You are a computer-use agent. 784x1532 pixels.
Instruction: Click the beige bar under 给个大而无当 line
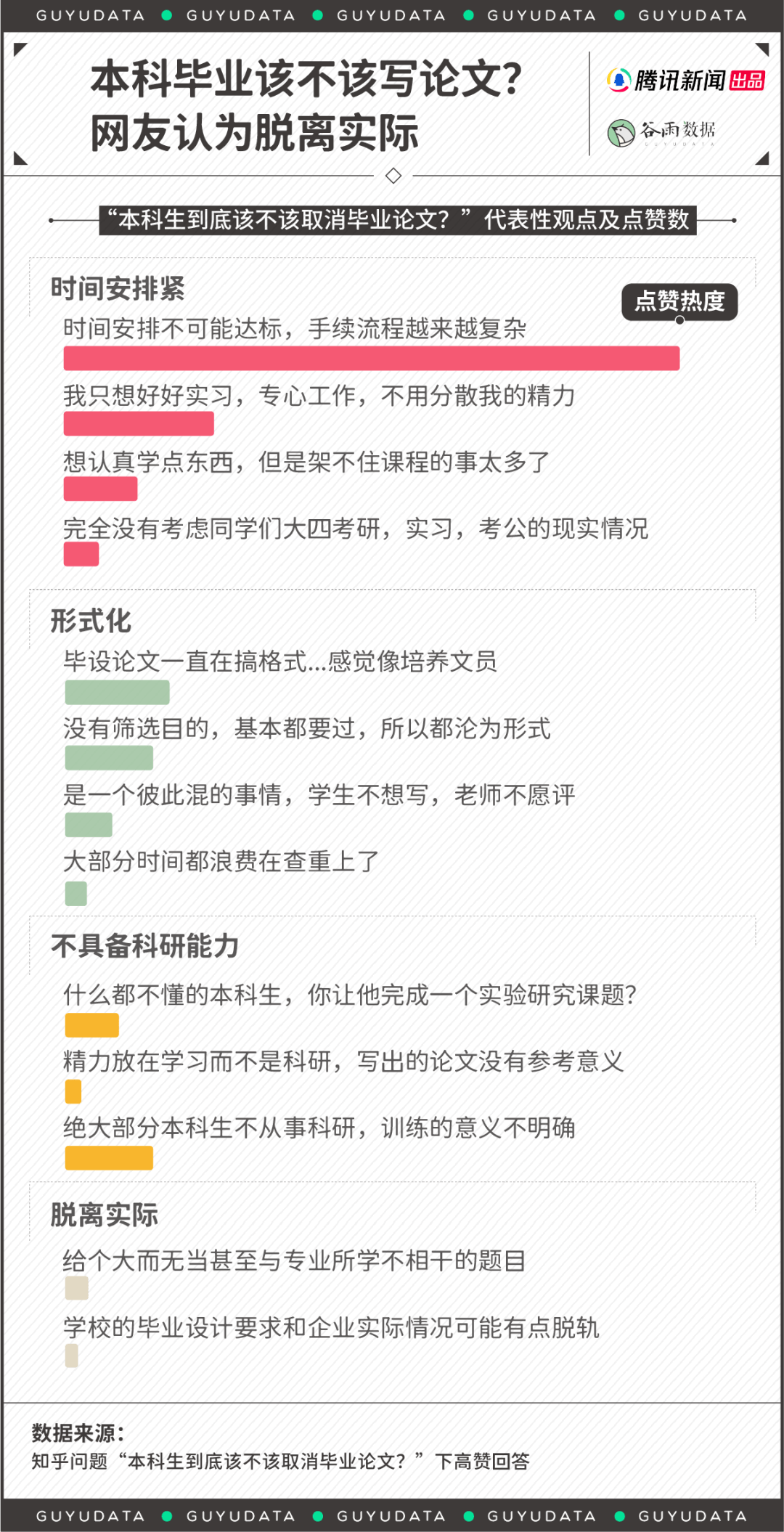click(x=76, y=1289)
